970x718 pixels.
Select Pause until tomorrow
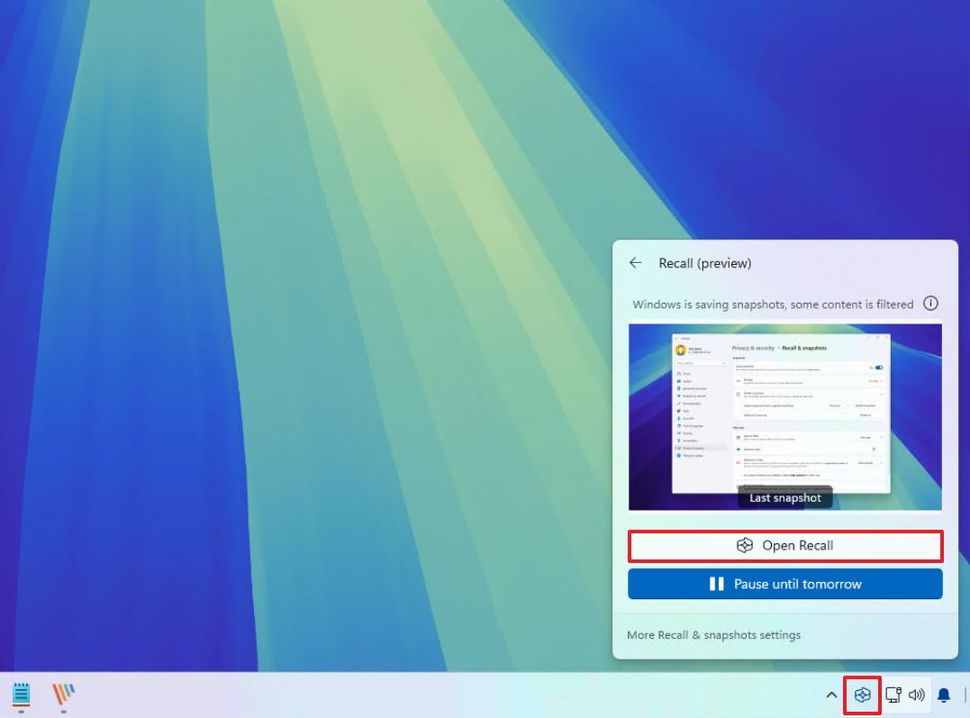tap(784, 584)
